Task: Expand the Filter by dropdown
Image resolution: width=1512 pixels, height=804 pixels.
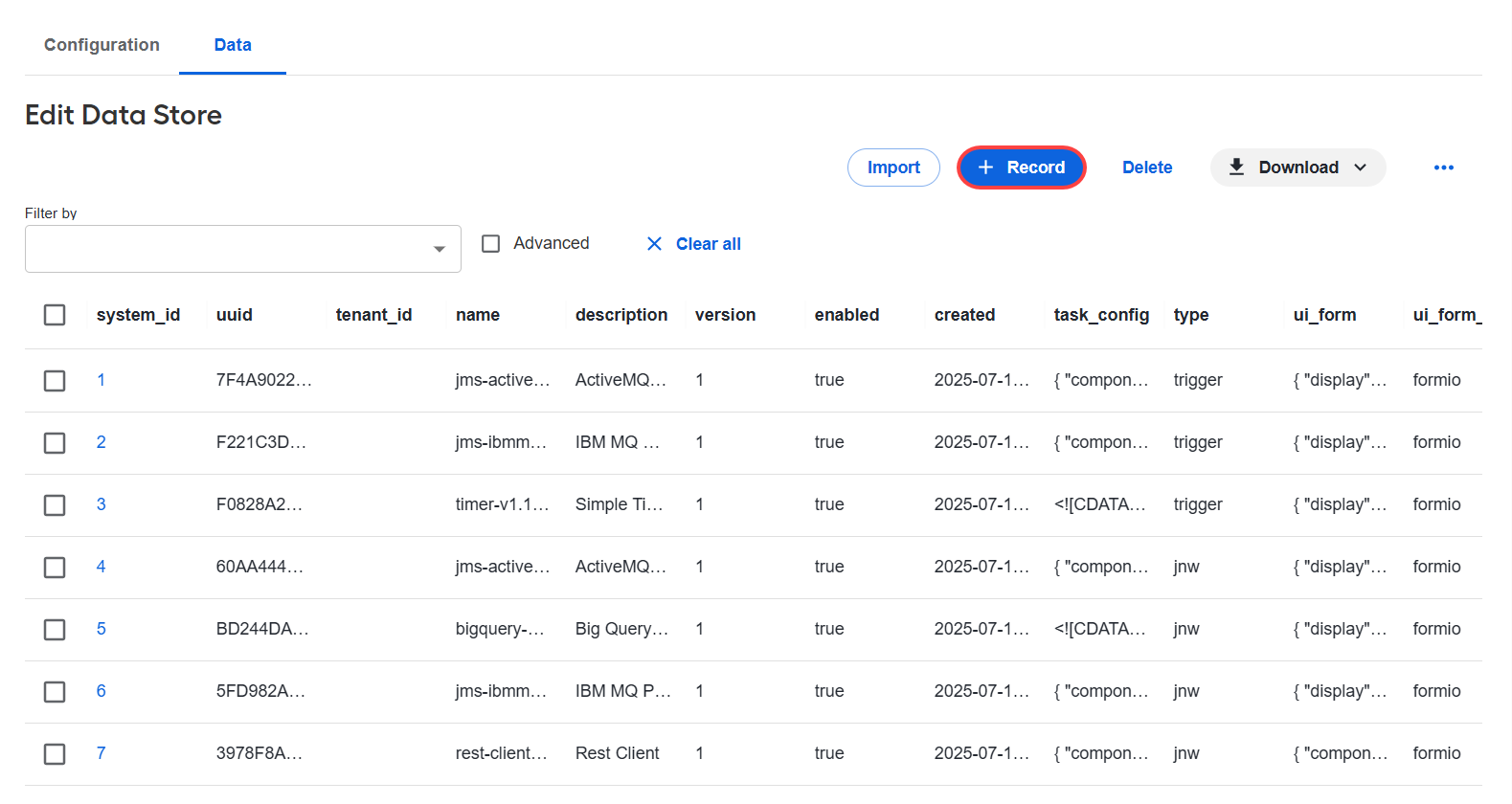Action: (x=243, y=249)
